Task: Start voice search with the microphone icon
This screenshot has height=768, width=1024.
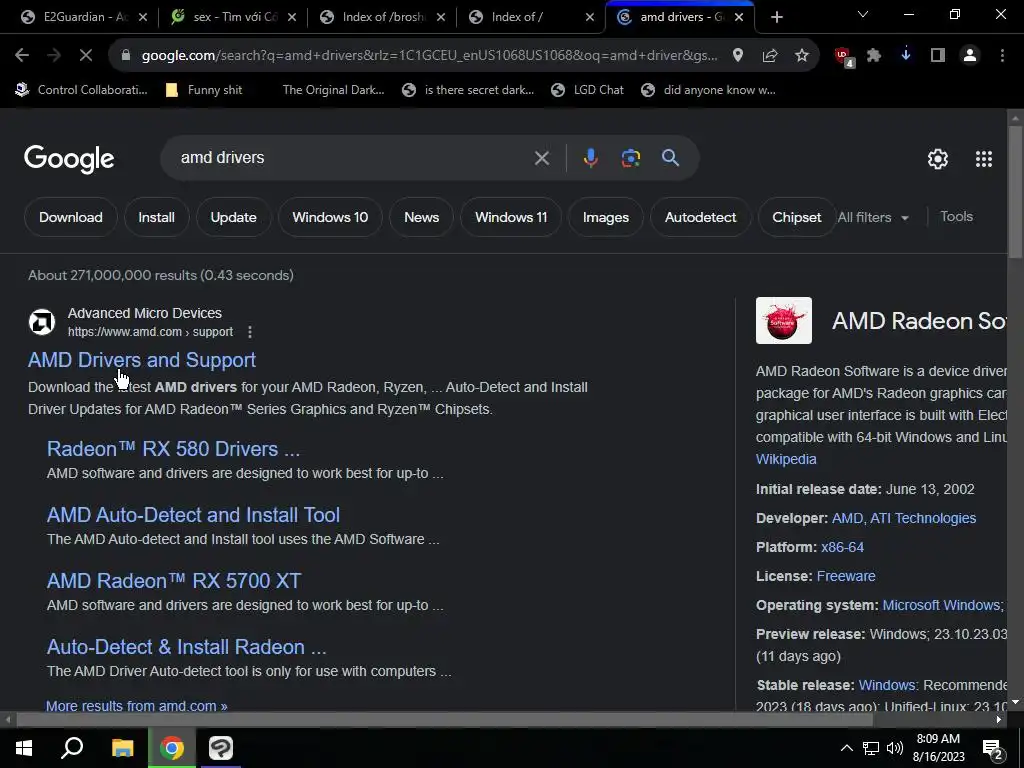Action: 590,158
